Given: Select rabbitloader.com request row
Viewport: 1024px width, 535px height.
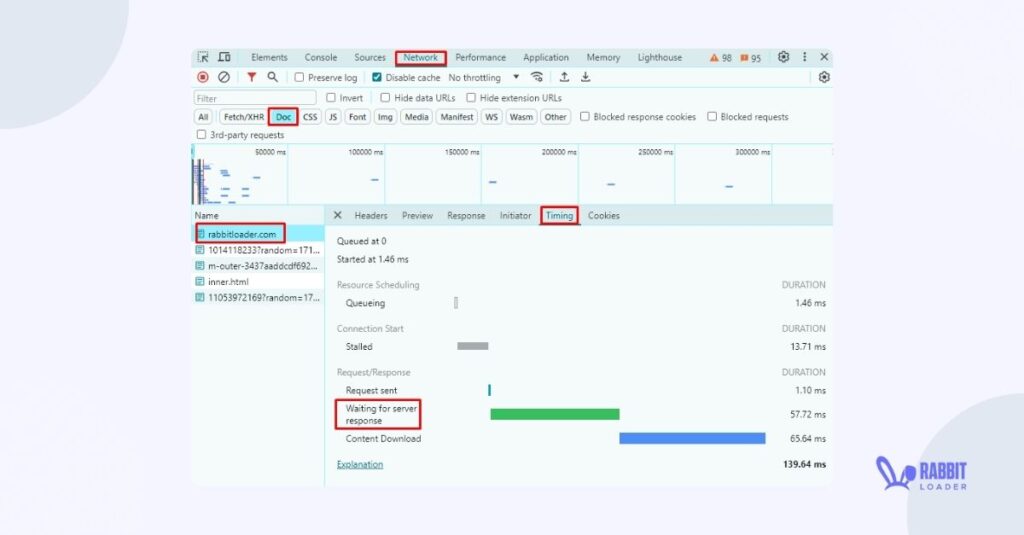Looking at the screenshot, I should (259, 234).
